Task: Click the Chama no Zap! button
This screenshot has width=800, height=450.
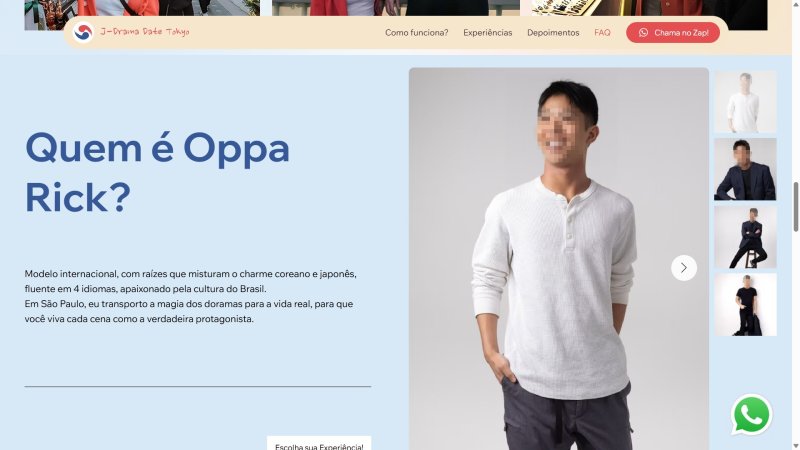Action: pyautogui.click(x=673, y=33)
